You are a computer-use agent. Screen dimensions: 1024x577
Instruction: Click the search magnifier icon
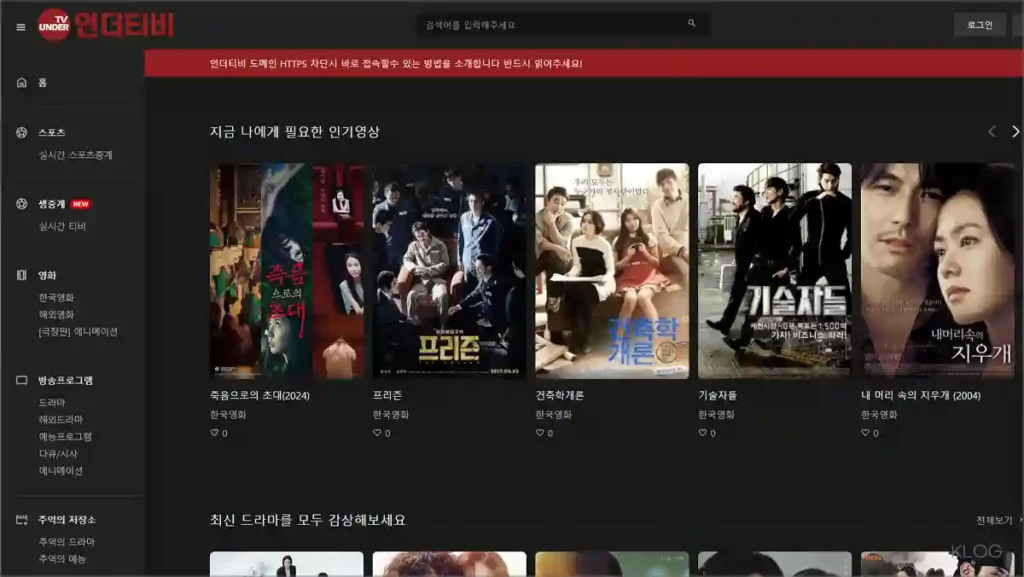point(692,23)
